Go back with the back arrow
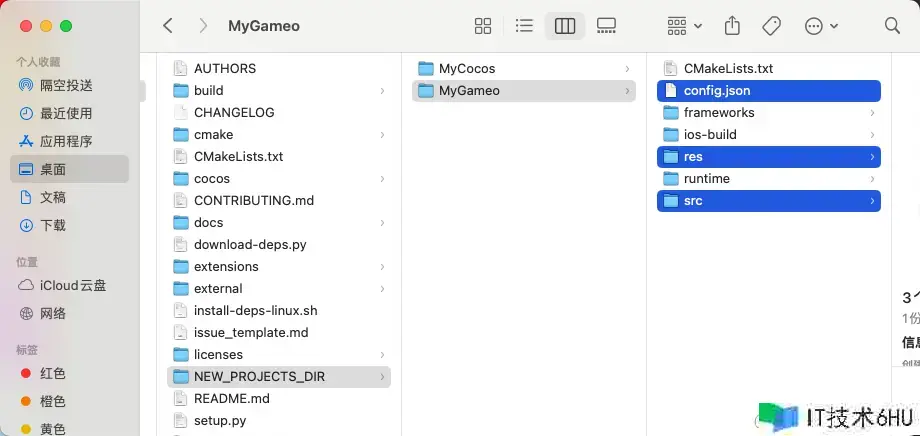Viewport: 920px width, 436px height. (x=168, y=26)
